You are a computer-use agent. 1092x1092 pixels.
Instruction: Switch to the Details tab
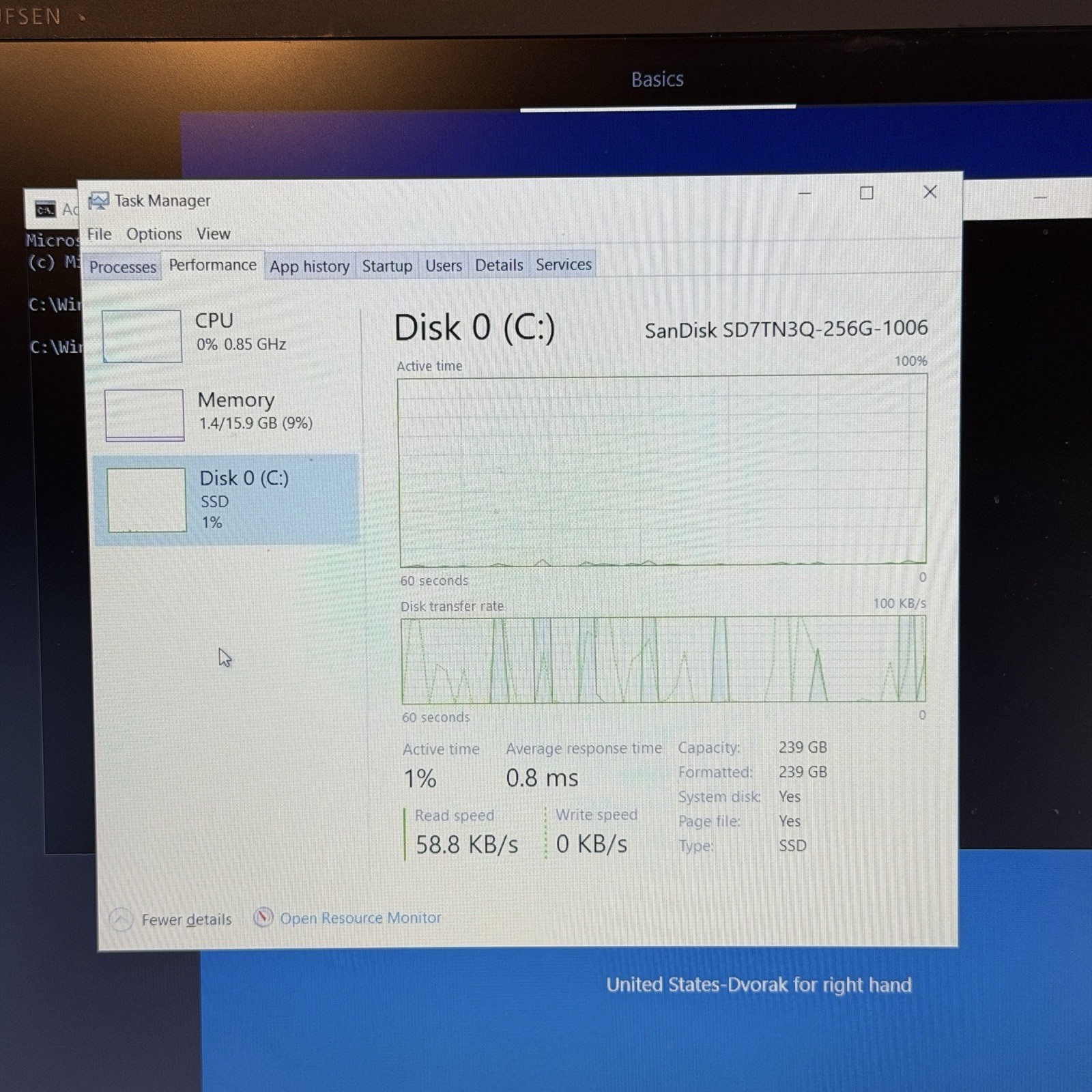[x=499, y=265]
